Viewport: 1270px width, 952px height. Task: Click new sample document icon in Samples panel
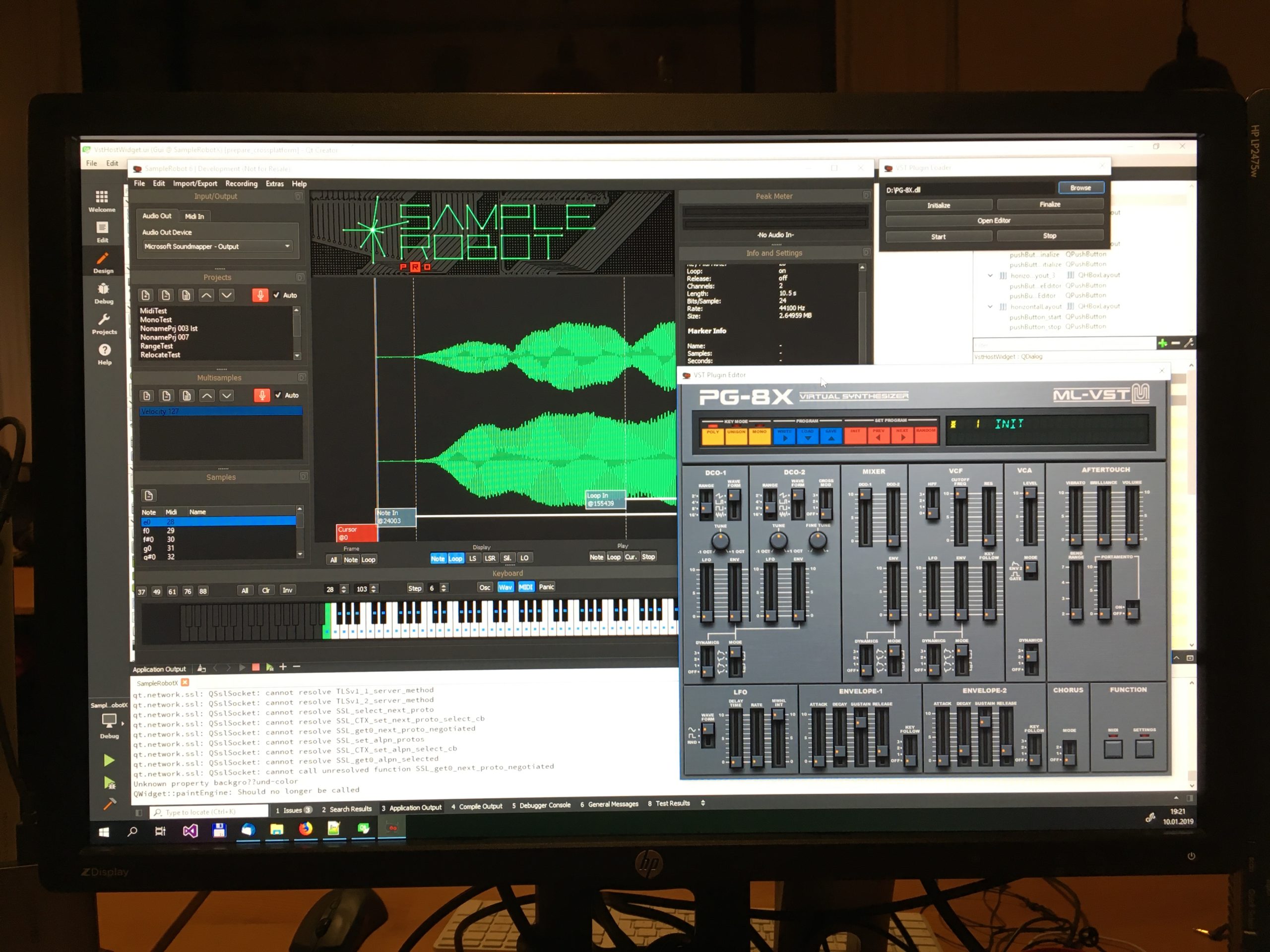pos(149,495)
